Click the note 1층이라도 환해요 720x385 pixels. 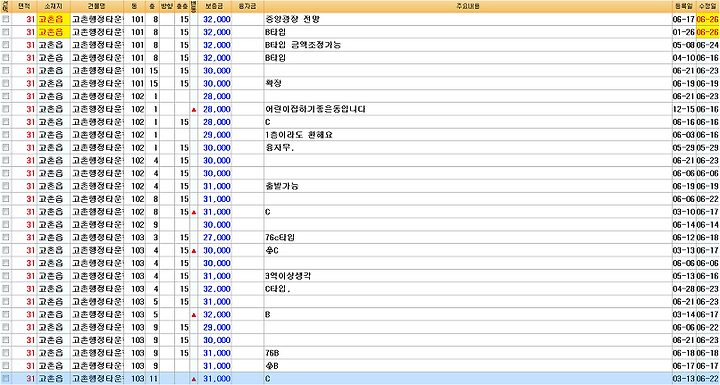pos(298,135)
